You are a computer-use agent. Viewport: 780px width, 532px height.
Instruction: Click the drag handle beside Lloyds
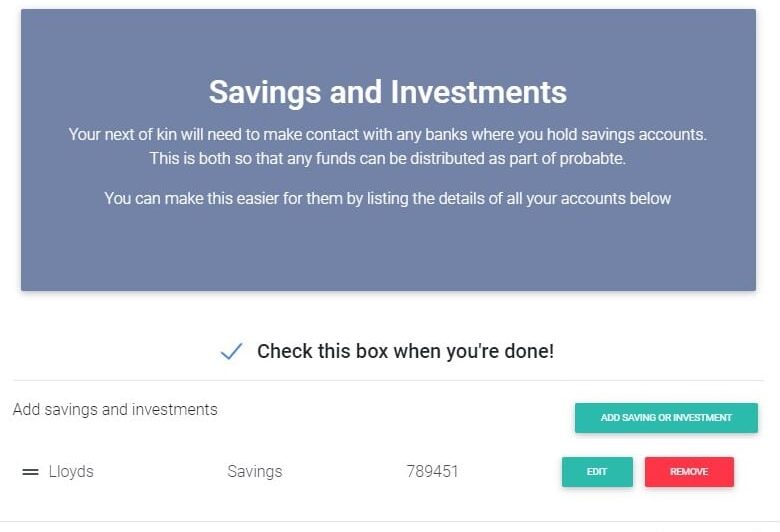[30, 472]
